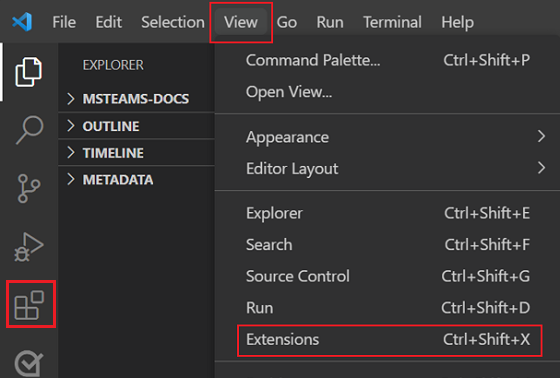Click the EXPLORER panel title
The image size is (560, 378).
113,65
